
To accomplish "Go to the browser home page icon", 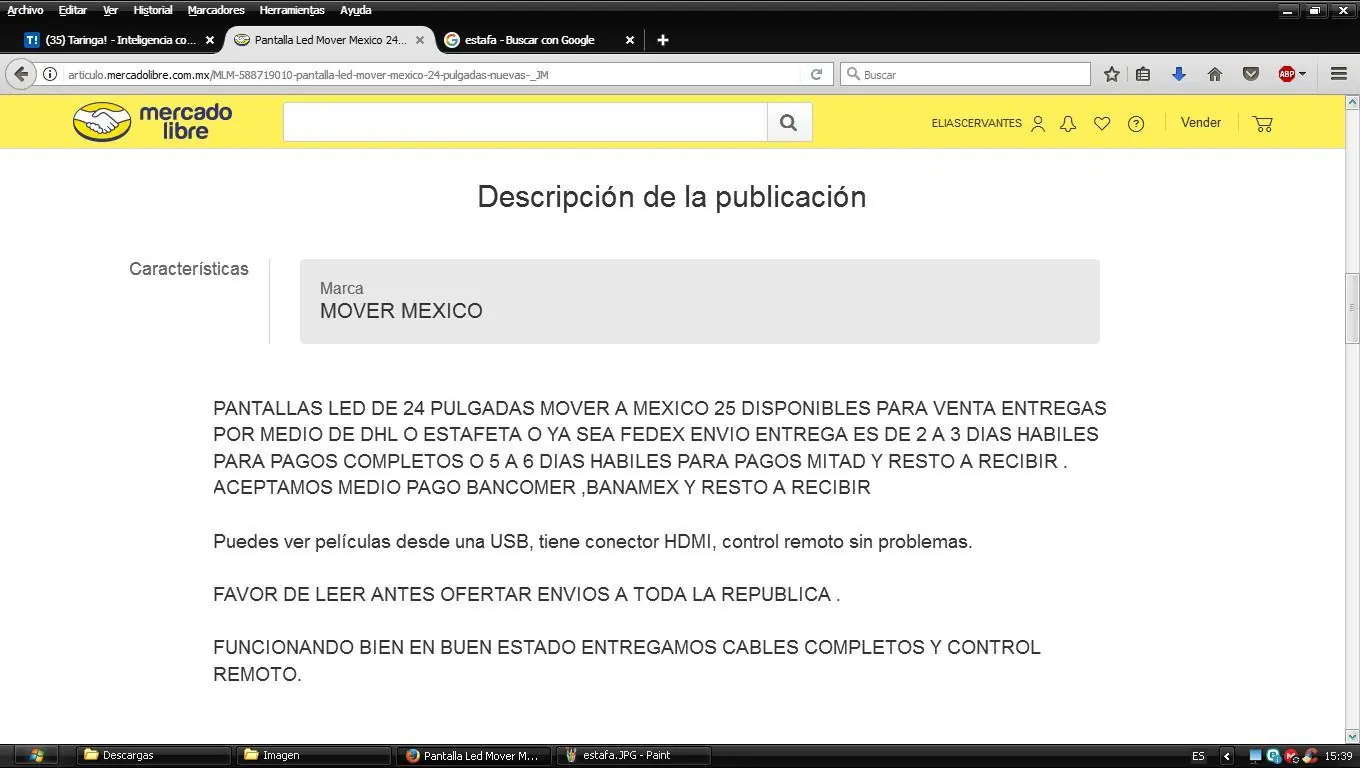I will 1215,74.
